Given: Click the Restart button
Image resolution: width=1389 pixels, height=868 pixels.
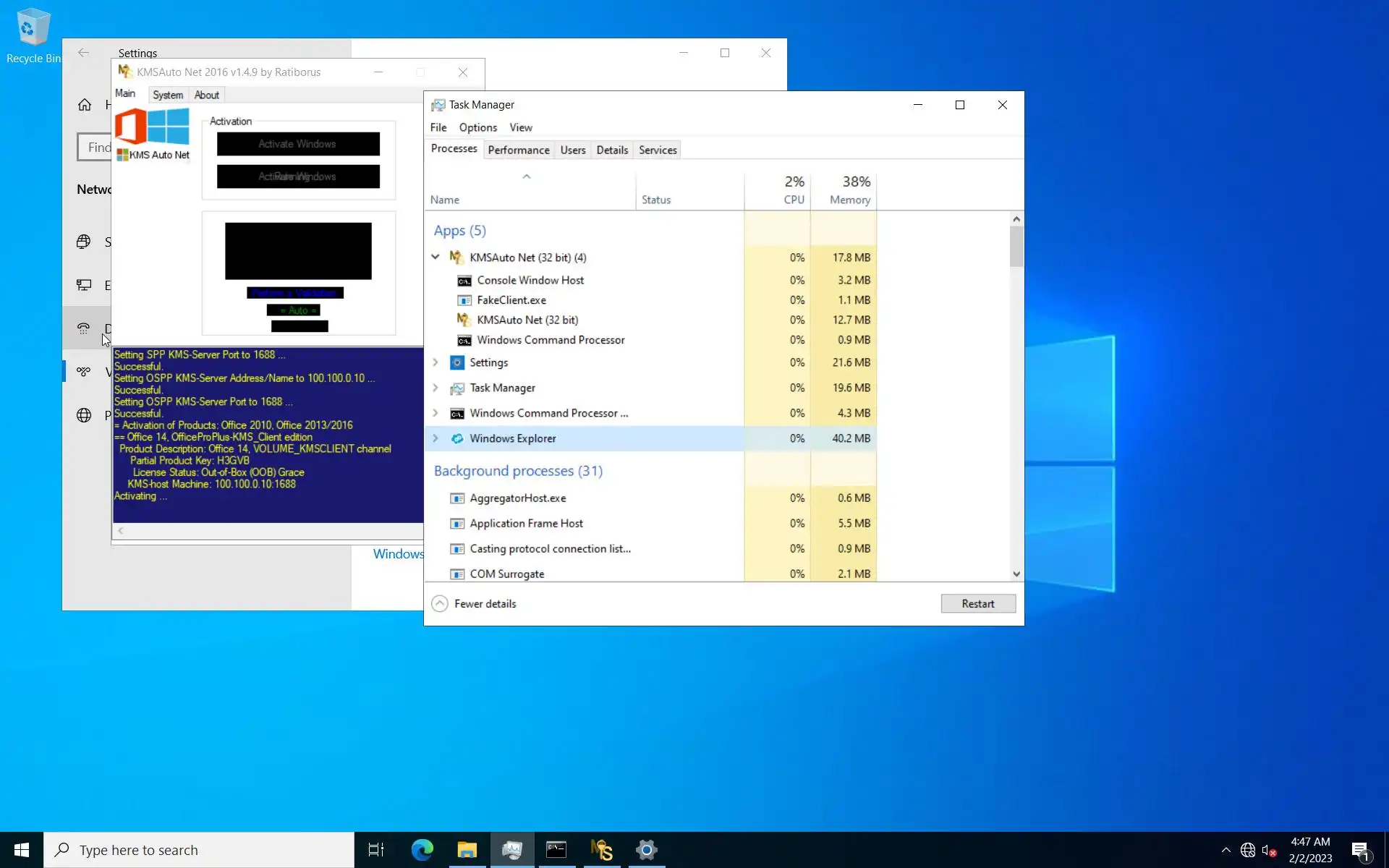Looking at the screenshot, I should (977, 604).
